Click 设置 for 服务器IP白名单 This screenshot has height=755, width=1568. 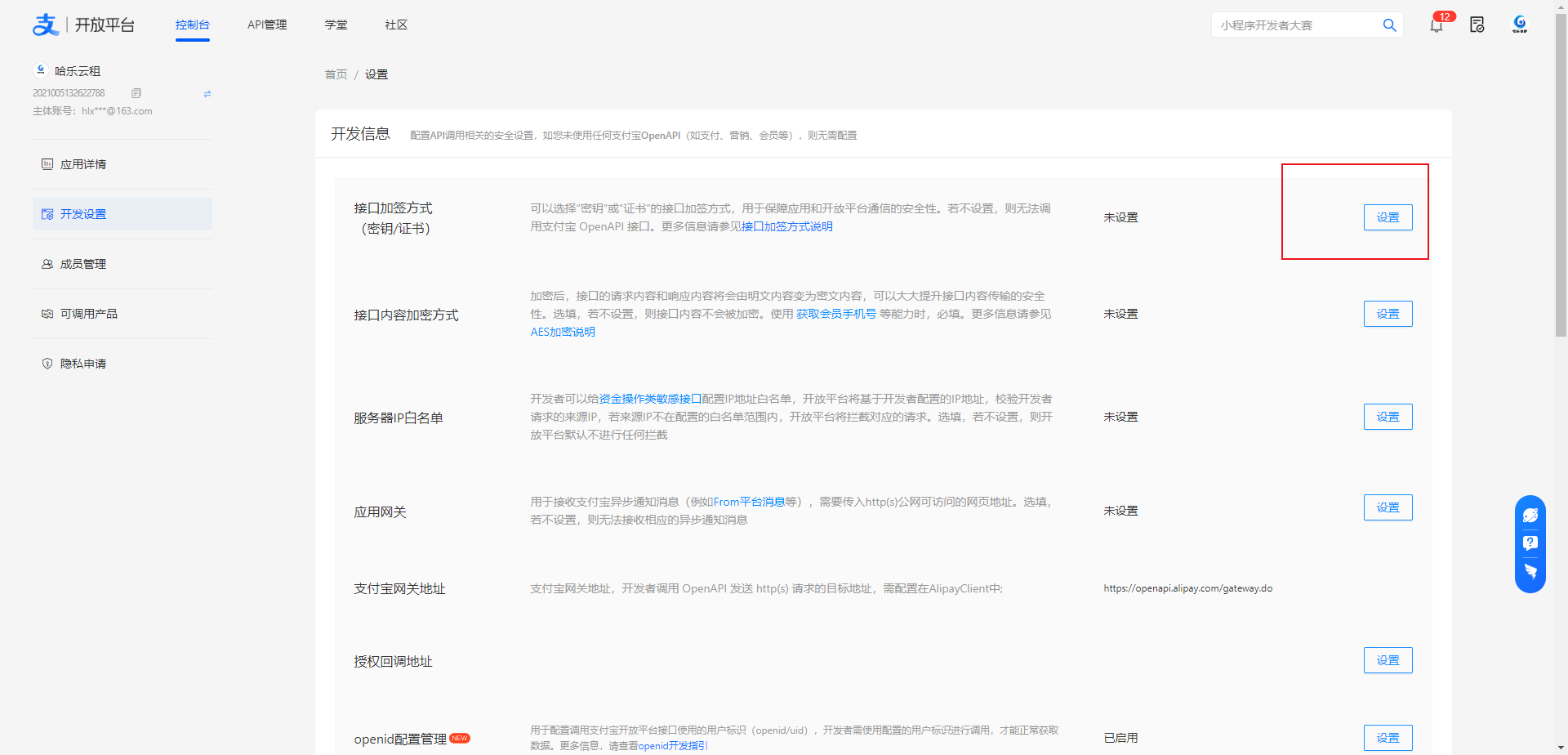tap(1388, 417)
